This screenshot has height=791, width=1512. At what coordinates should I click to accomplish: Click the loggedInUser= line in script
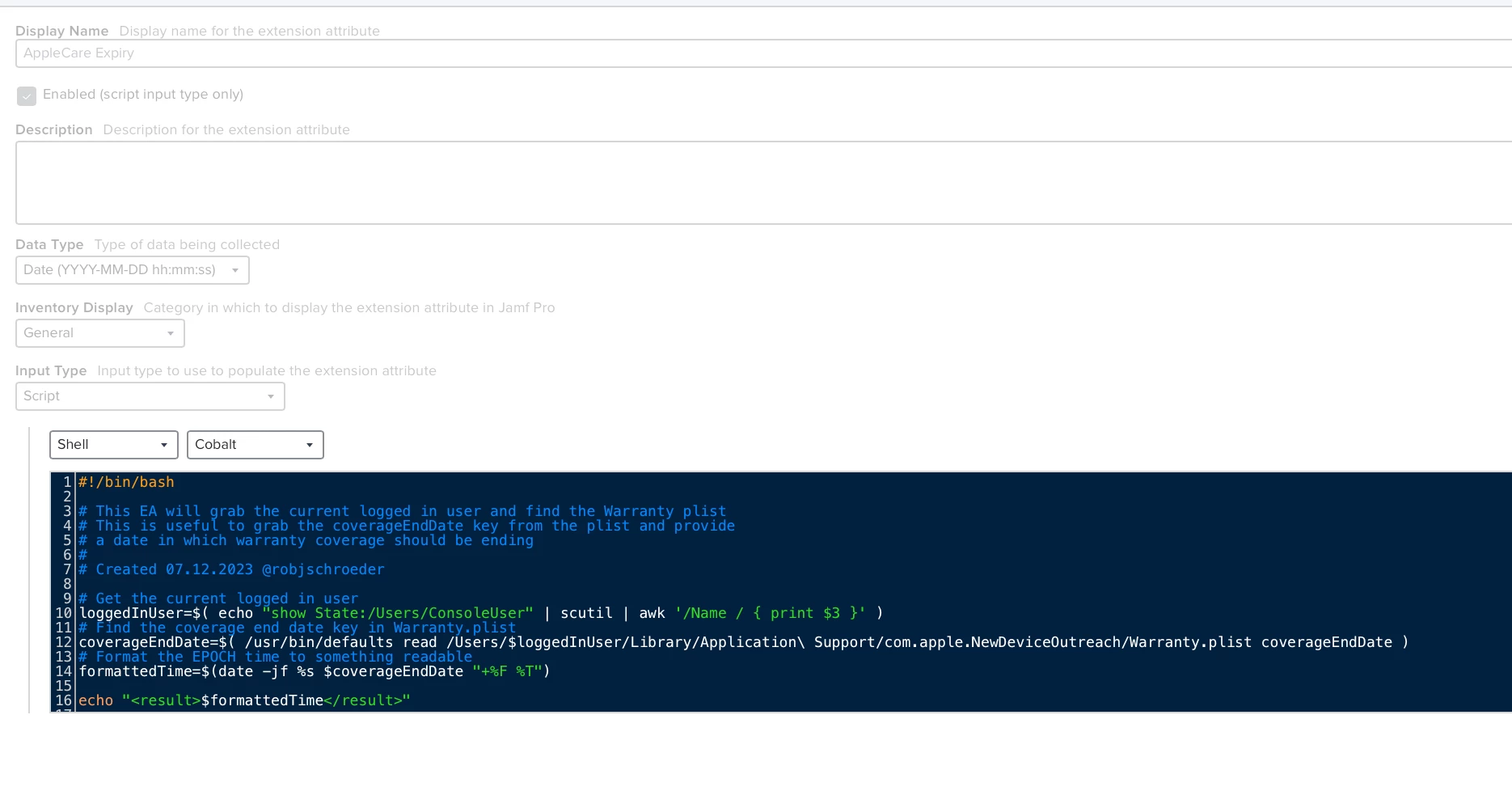[481, 613]
